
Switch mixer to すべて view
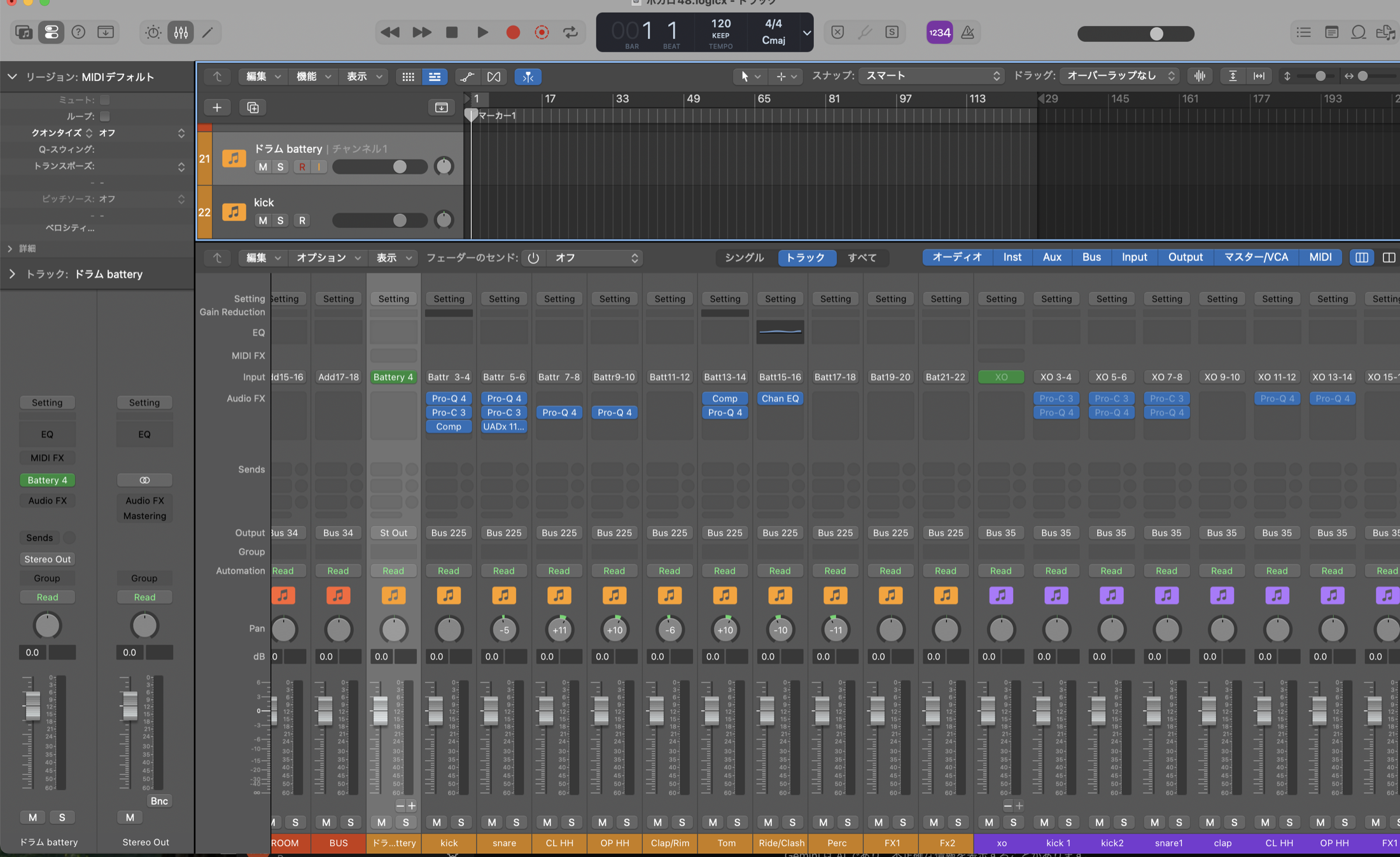862,257
